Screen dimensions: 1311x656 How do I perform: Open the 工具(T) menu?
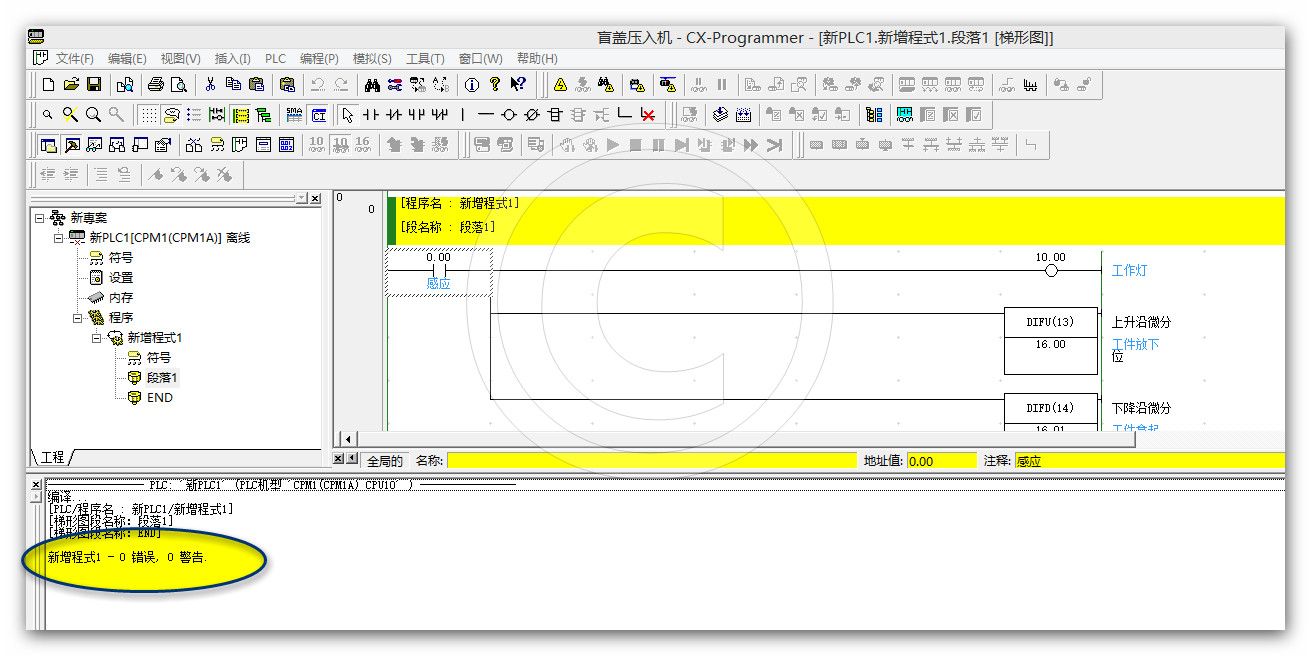tap(425, 59)
